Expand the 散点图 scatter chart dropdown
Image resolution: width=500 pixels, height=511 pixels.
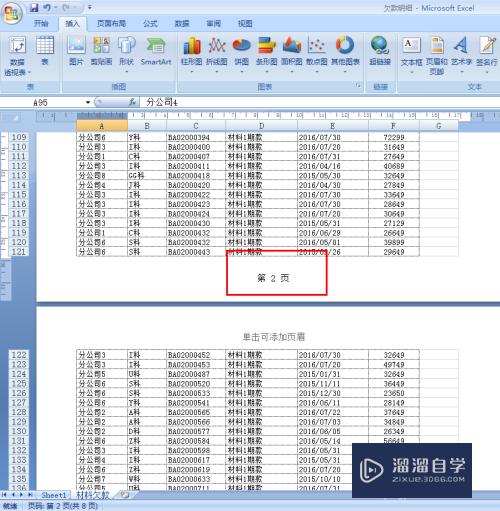pos(316,72)
